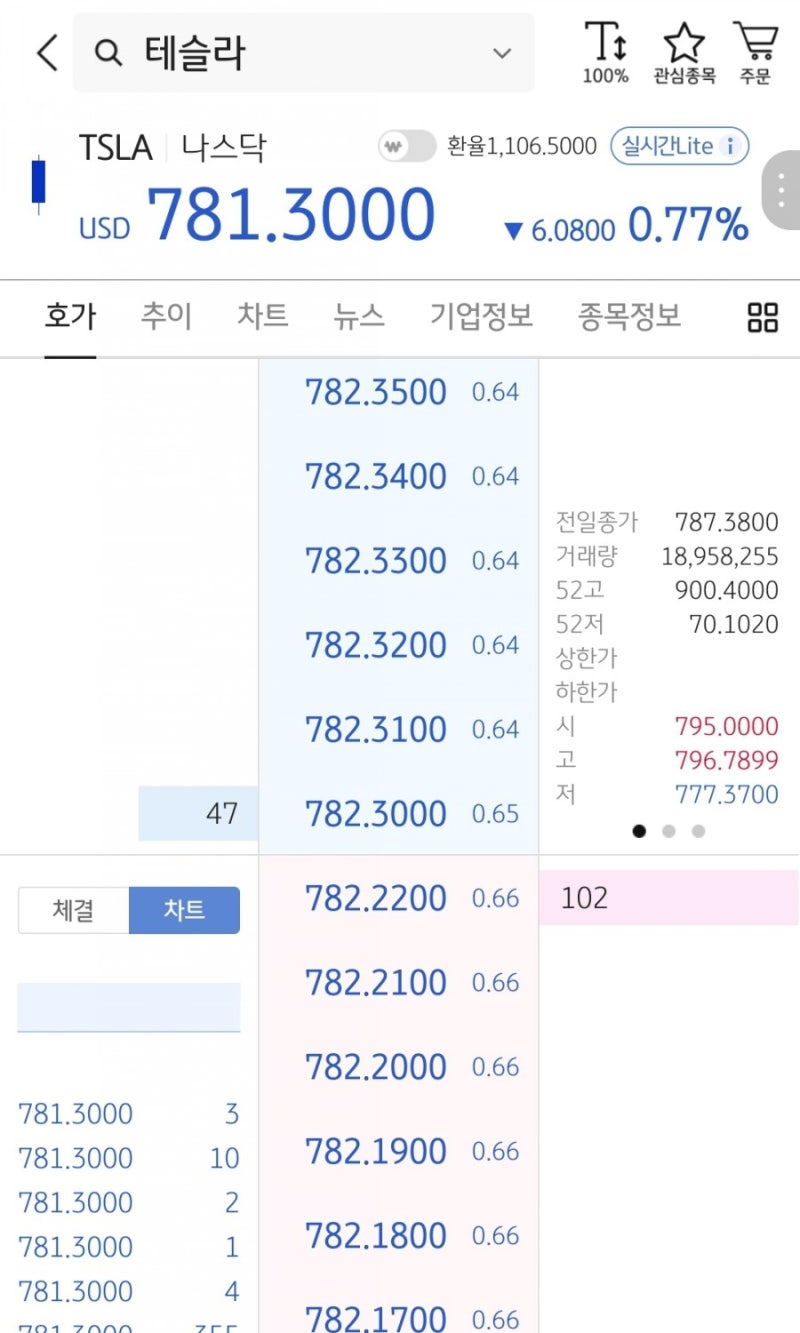Image resolution: width=800 pixels, height=1333 pixels.
Task: Select ask price 782.3000 with 47 volume
Action: tap(376, 813)
